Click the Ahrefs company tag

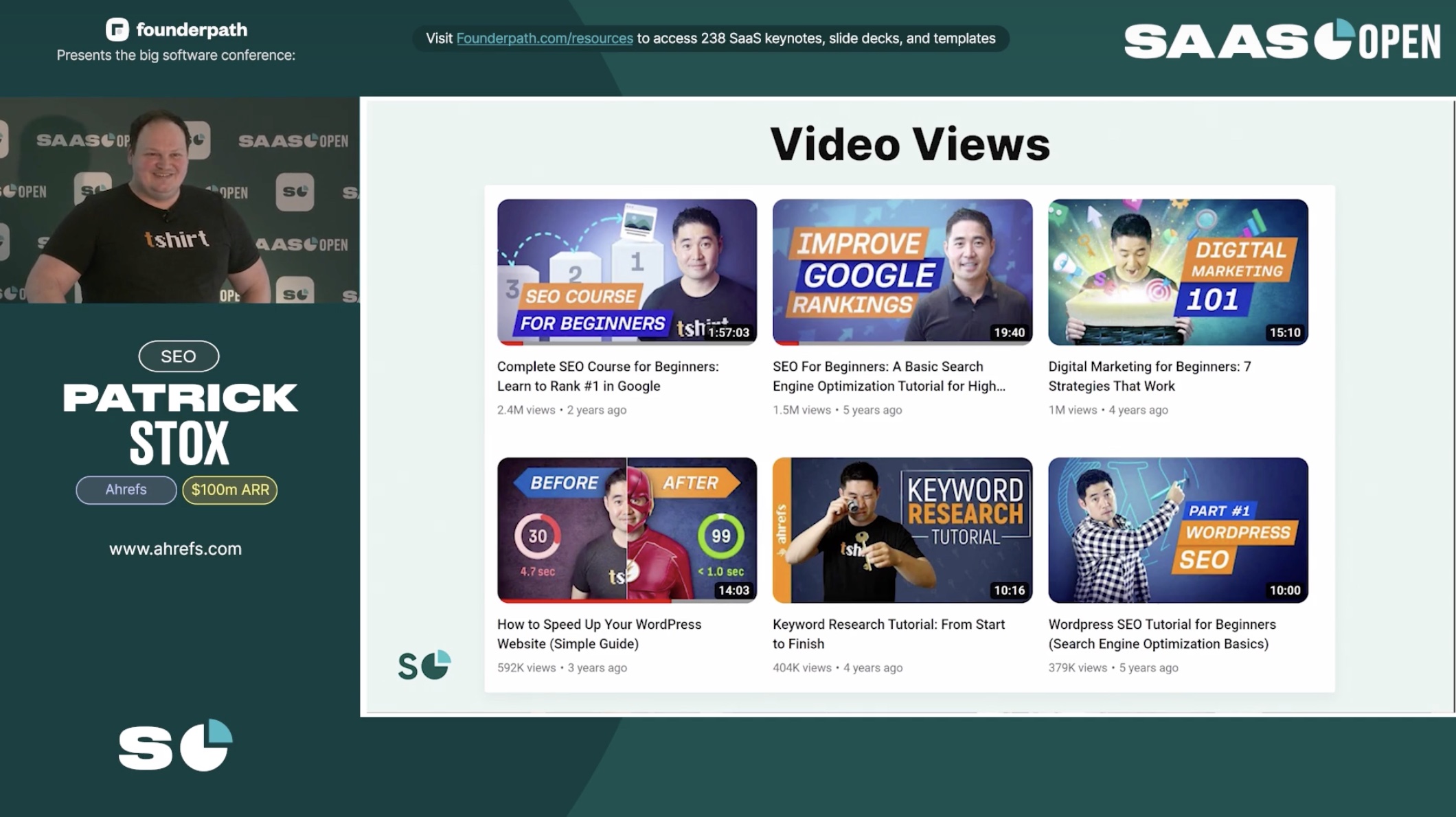click(x=126, y=490)
